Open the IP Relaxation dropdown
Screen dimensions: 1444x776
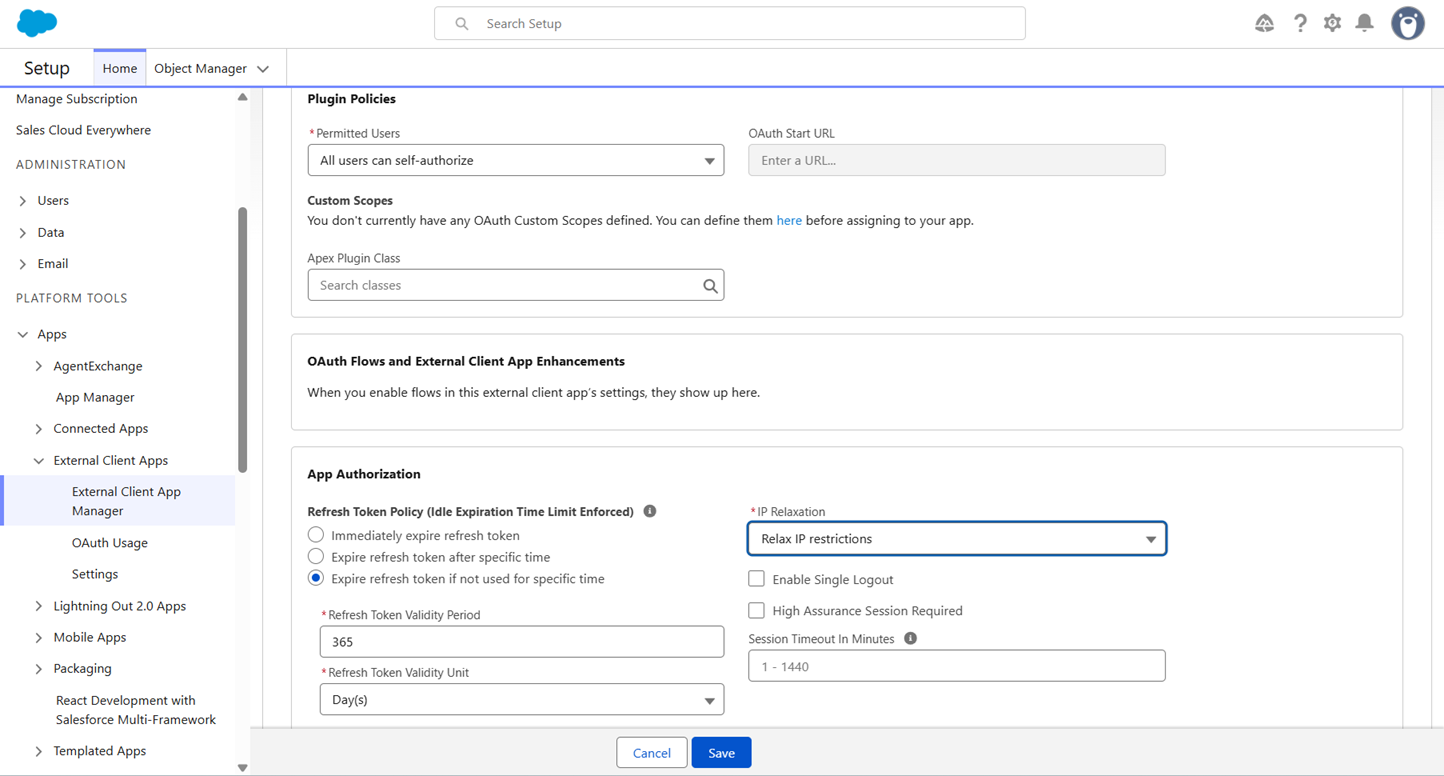point(957,539)
